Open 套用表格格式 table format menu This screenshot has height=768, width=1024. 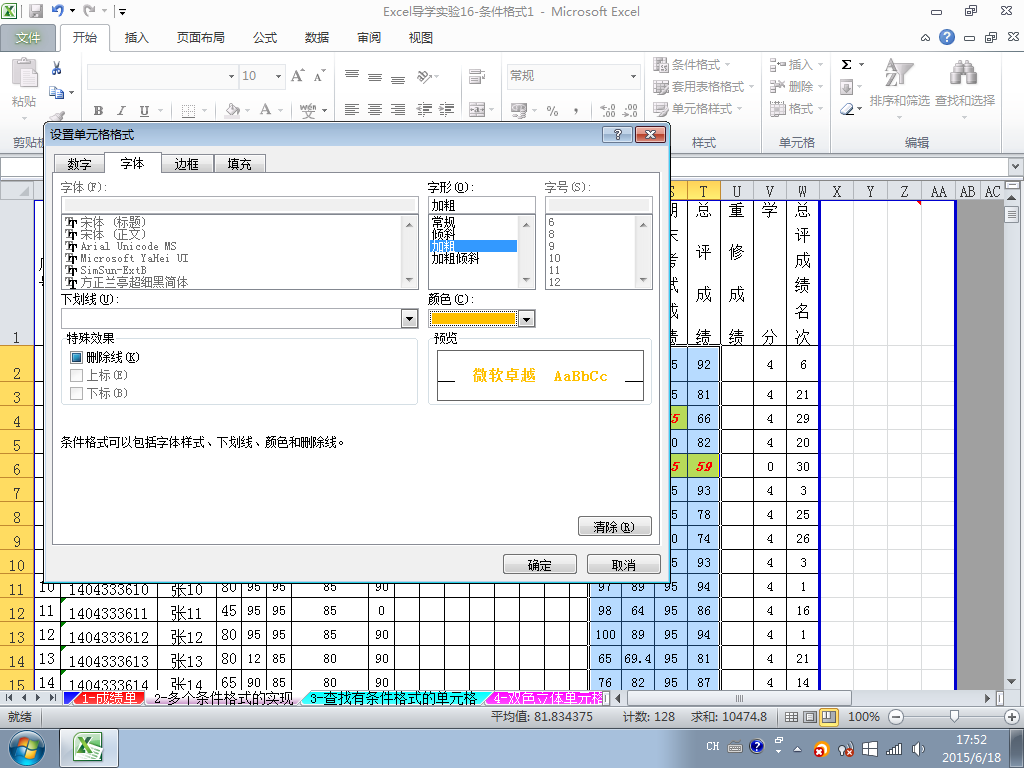click(x=704, y=86)
